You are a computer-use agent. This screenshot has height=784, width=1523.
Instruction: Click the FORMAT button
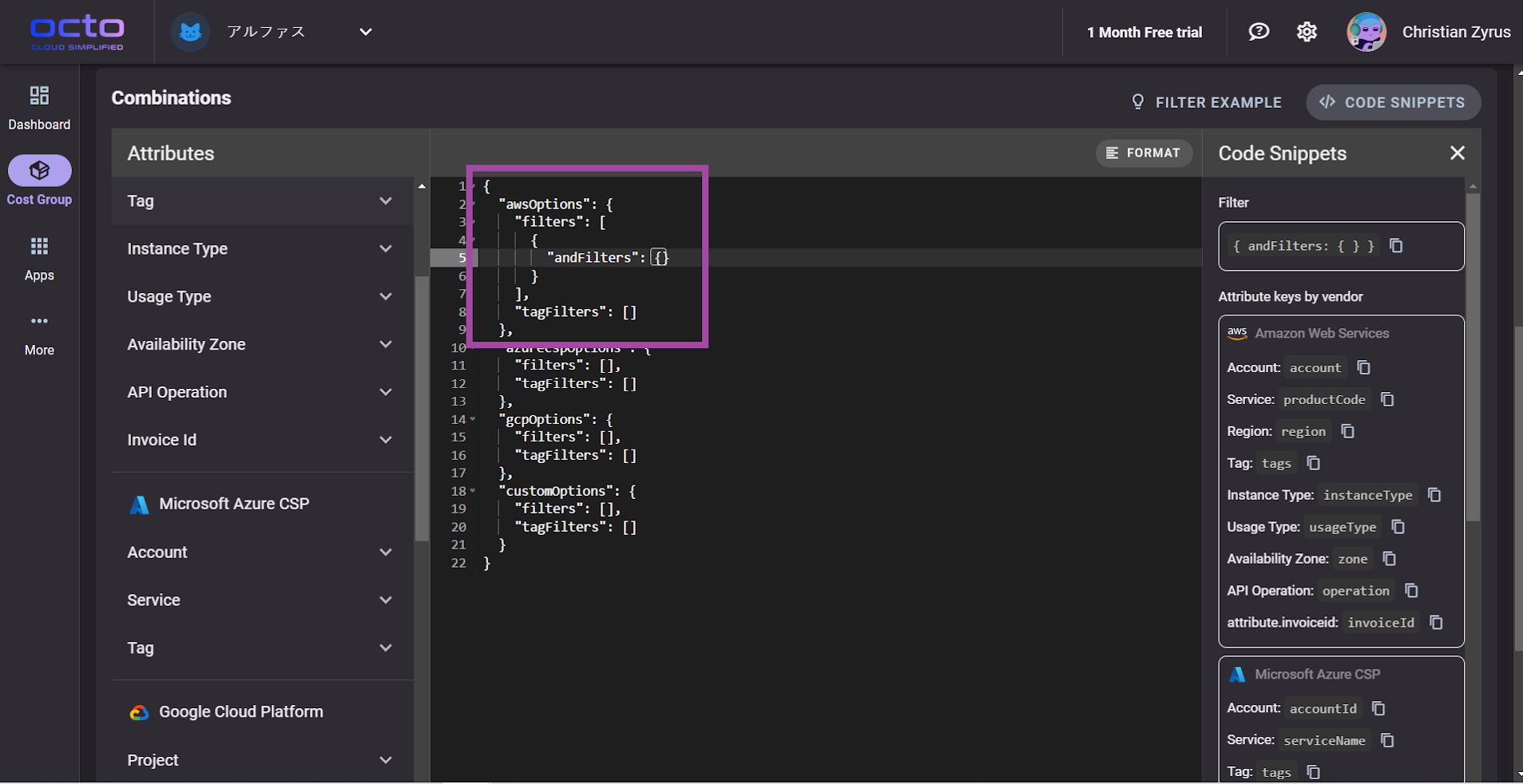1144,152
